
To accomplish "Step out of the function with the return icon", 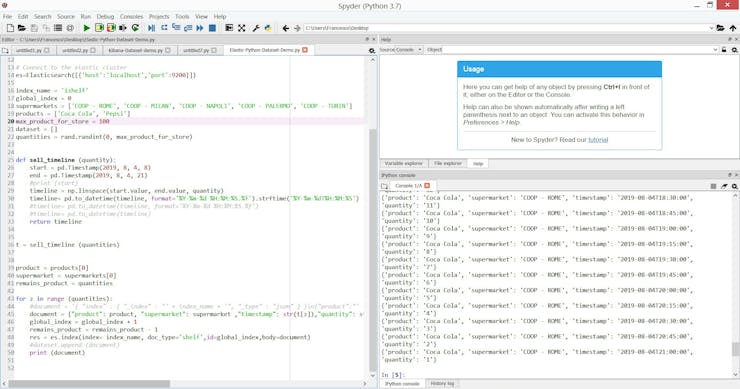I will point(188,28).
